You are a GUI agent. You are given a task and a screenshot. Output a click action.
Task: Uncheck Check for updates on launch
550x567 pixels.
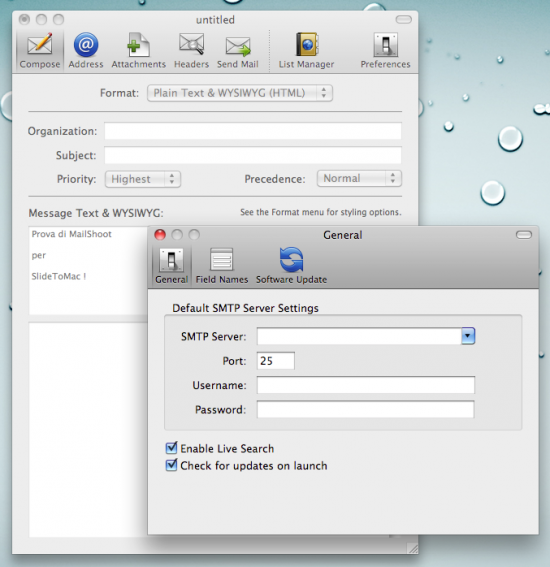(171, 465)
